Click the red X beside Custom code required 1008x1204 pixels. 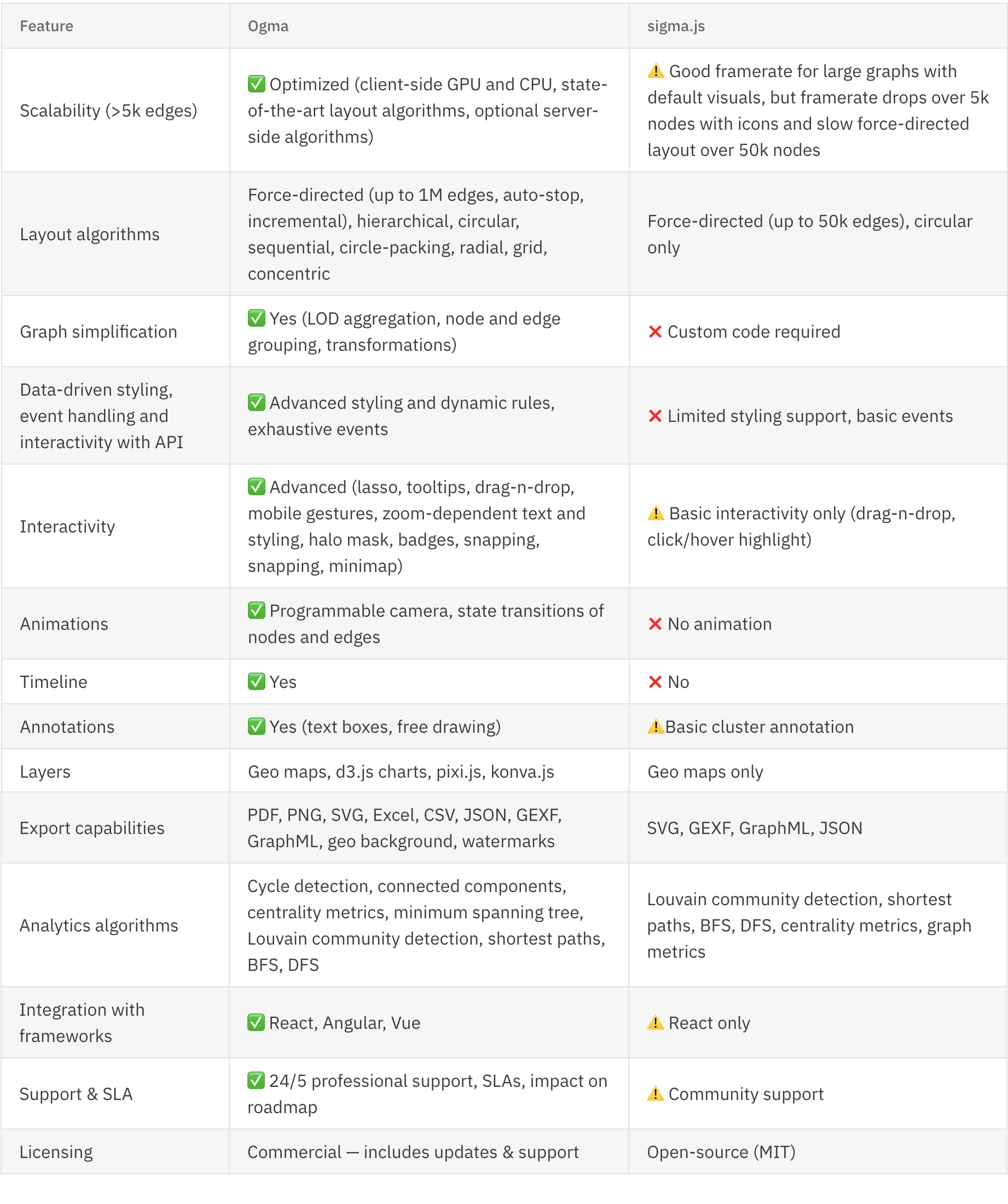[655, 332]
